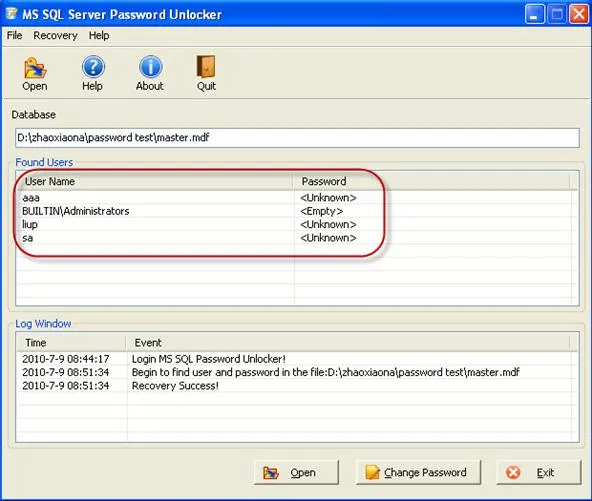Viewport: 592px width, 501px height.
Task: Show the About info icon
Action: [150, 67]
